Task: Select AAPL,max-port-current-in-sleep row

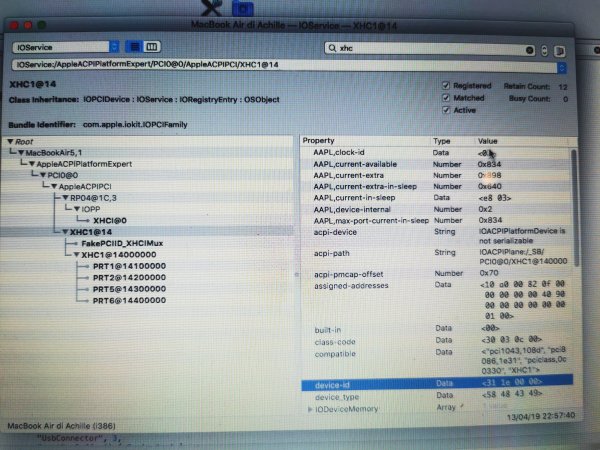Action: (x=435, y=220)
